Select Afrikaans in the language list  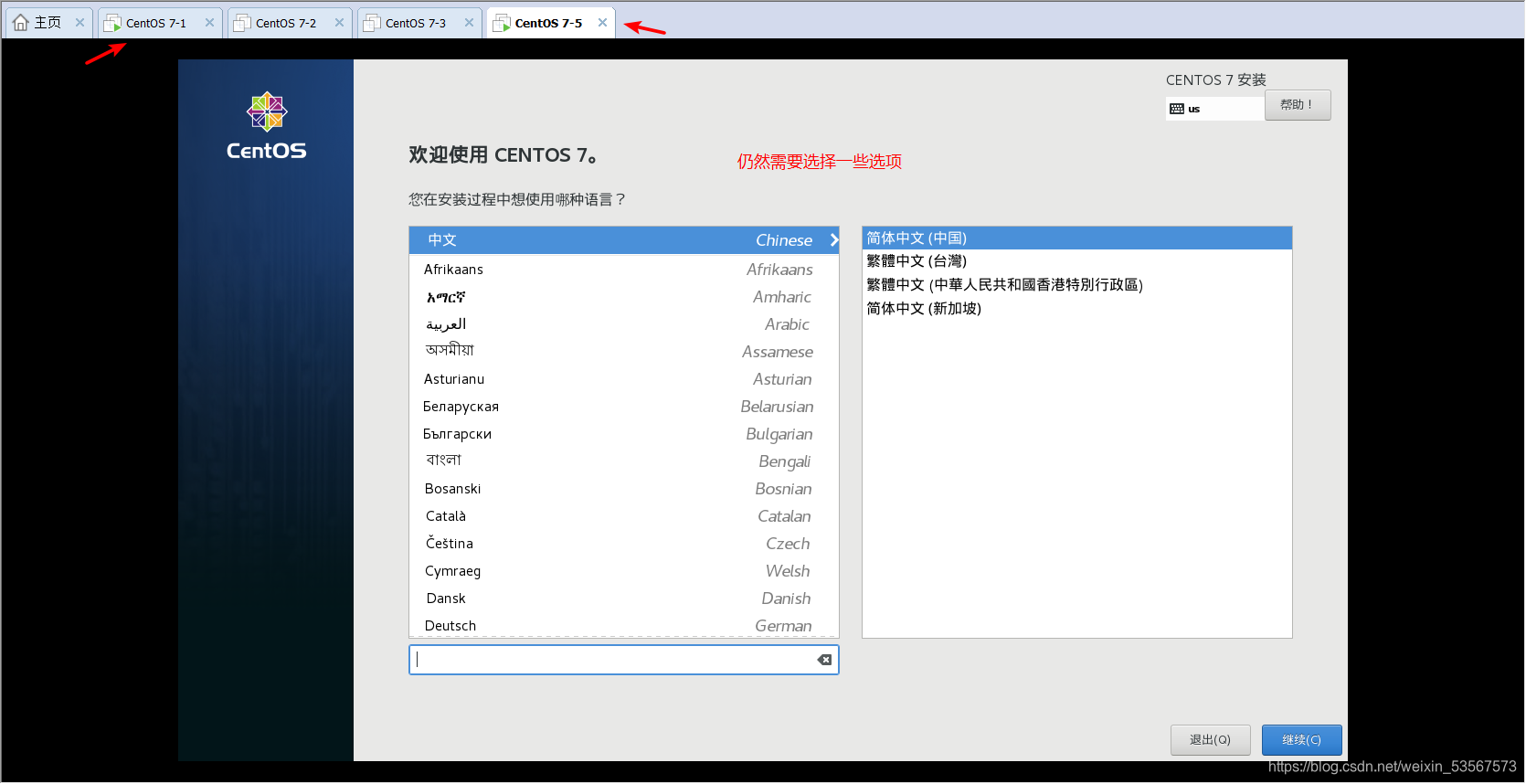(x=624, y=270)
